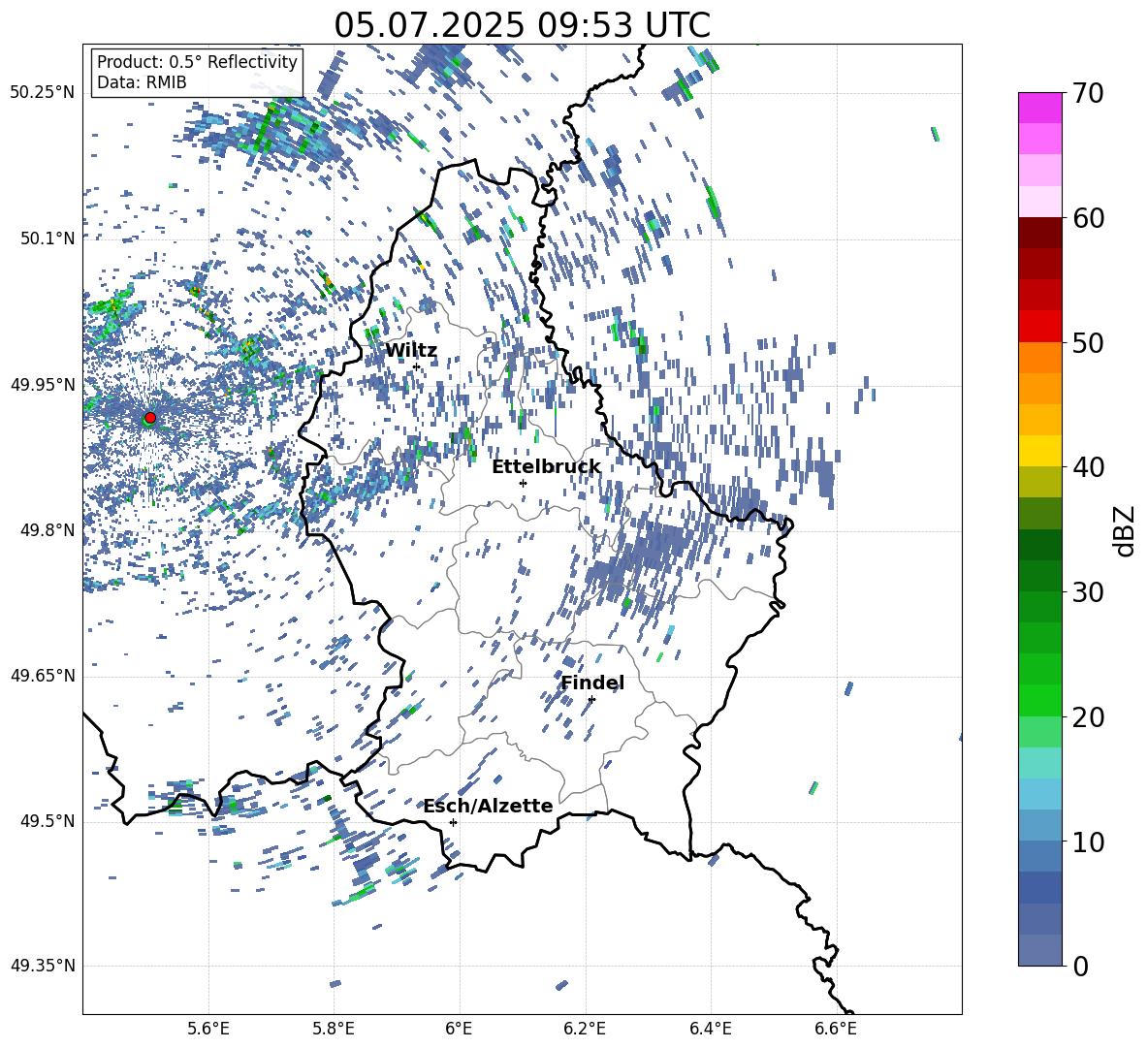Click the Product: 0.5° Reflectivity text
Screen dimensions: 1148x1048
point(197,62)
